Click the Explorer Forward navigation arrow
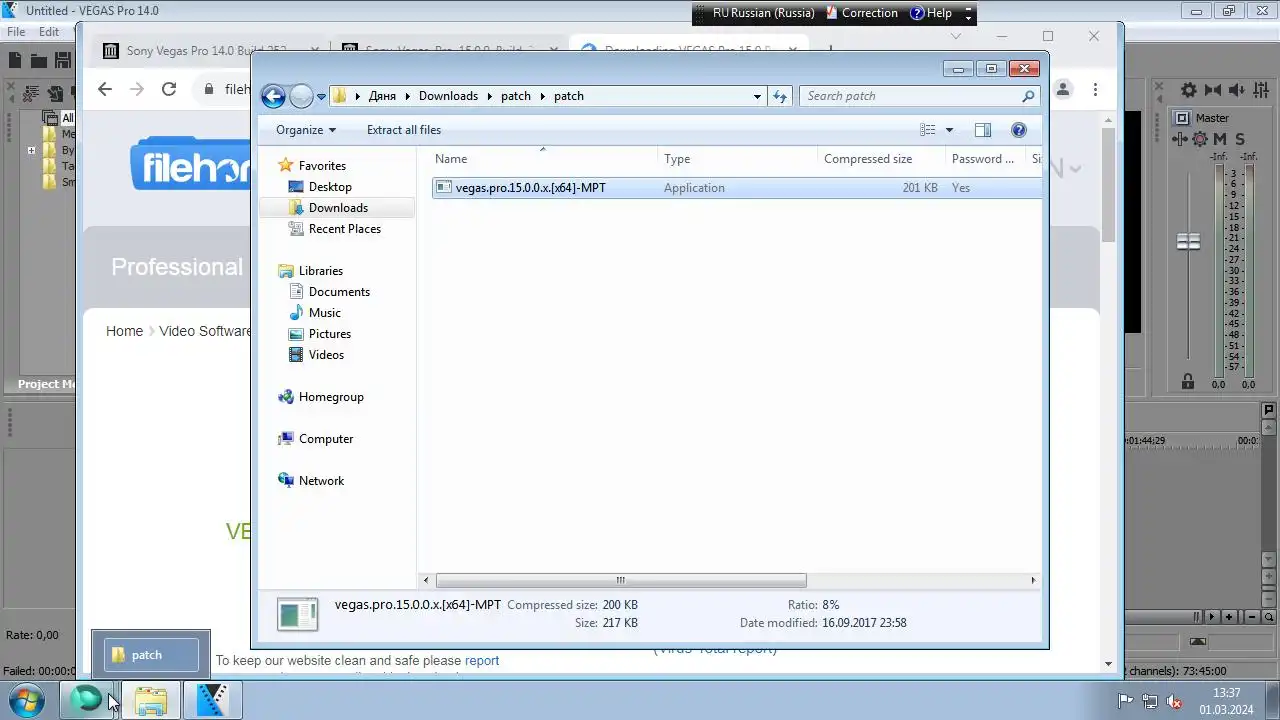1280x720 pixels. click(301, 96)
